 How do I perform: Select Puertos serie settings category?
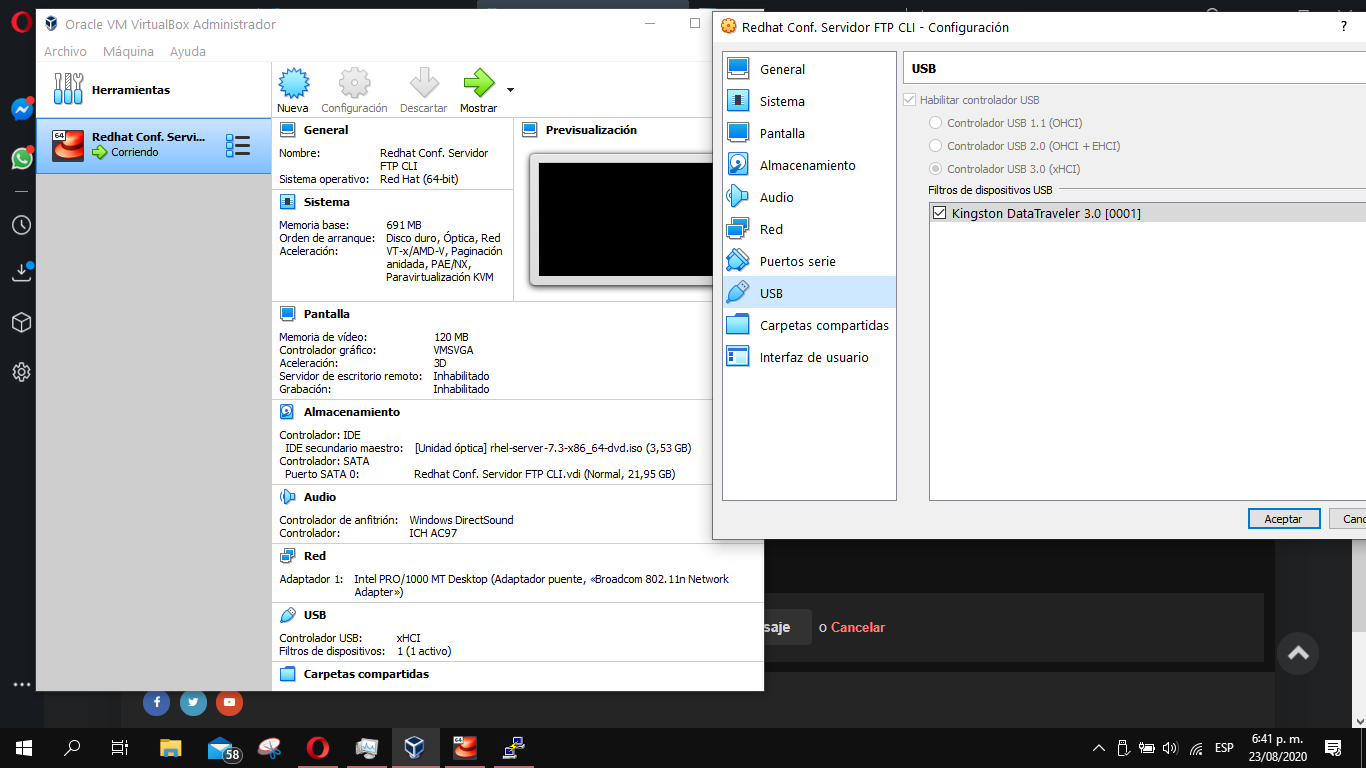point(809,261)
